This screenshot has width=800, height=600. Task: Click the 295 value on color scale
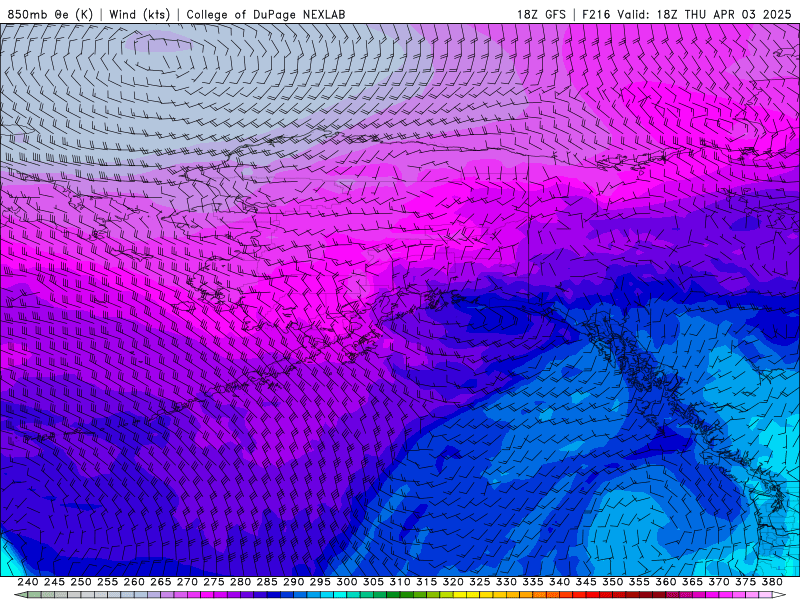(x=320, y=582)
